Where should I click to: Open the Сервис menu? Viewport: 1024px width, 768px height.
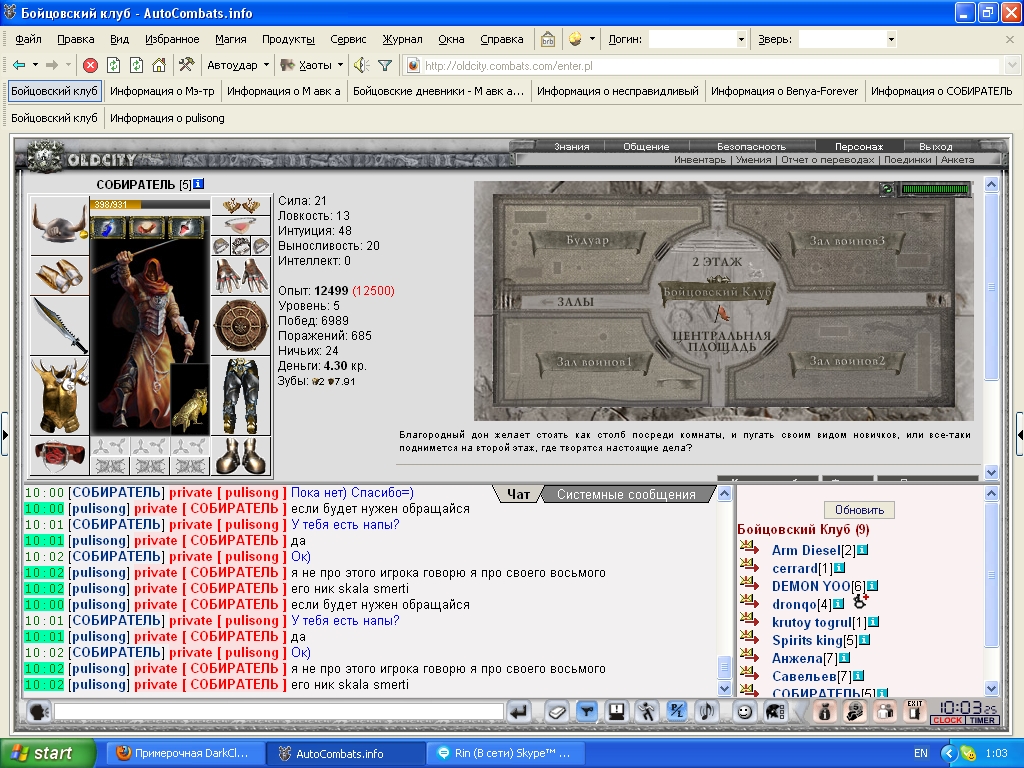[x=348, y=39]
